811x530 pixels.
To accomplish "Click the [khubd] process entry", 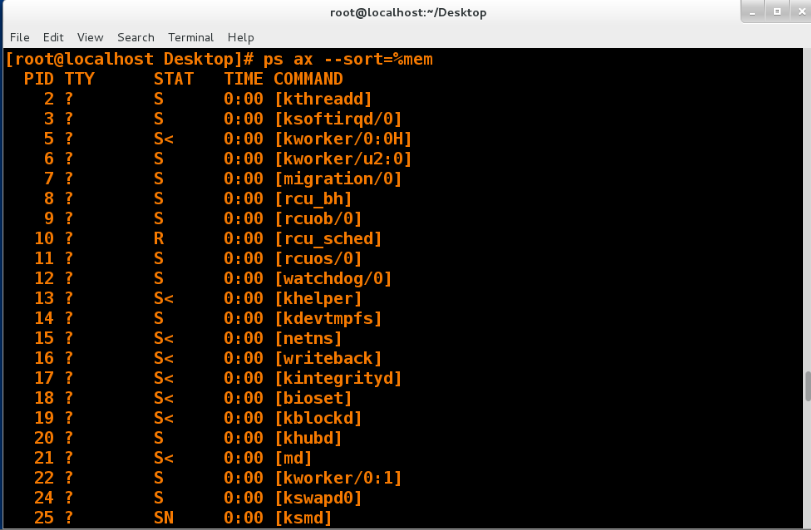I will (308, 438).
